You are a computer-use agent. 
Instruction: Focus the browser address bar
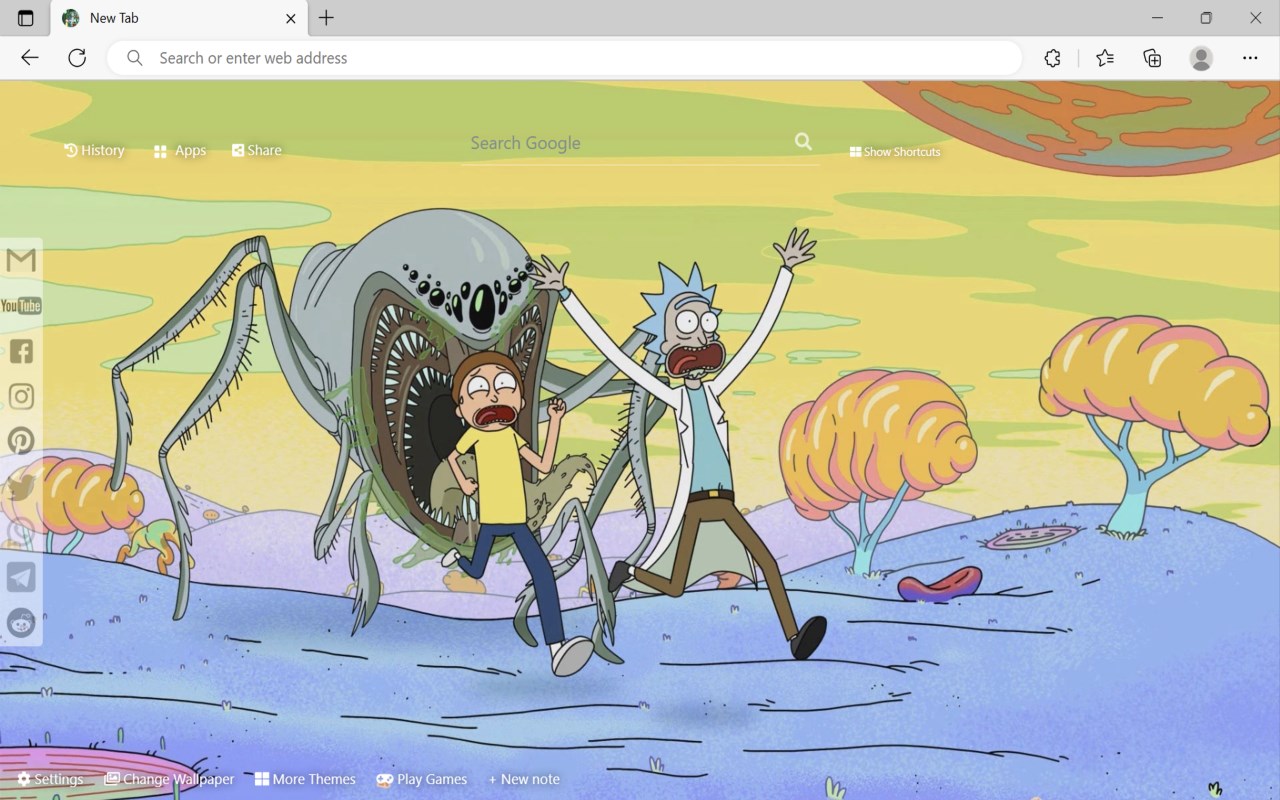(x=565, y=58)
